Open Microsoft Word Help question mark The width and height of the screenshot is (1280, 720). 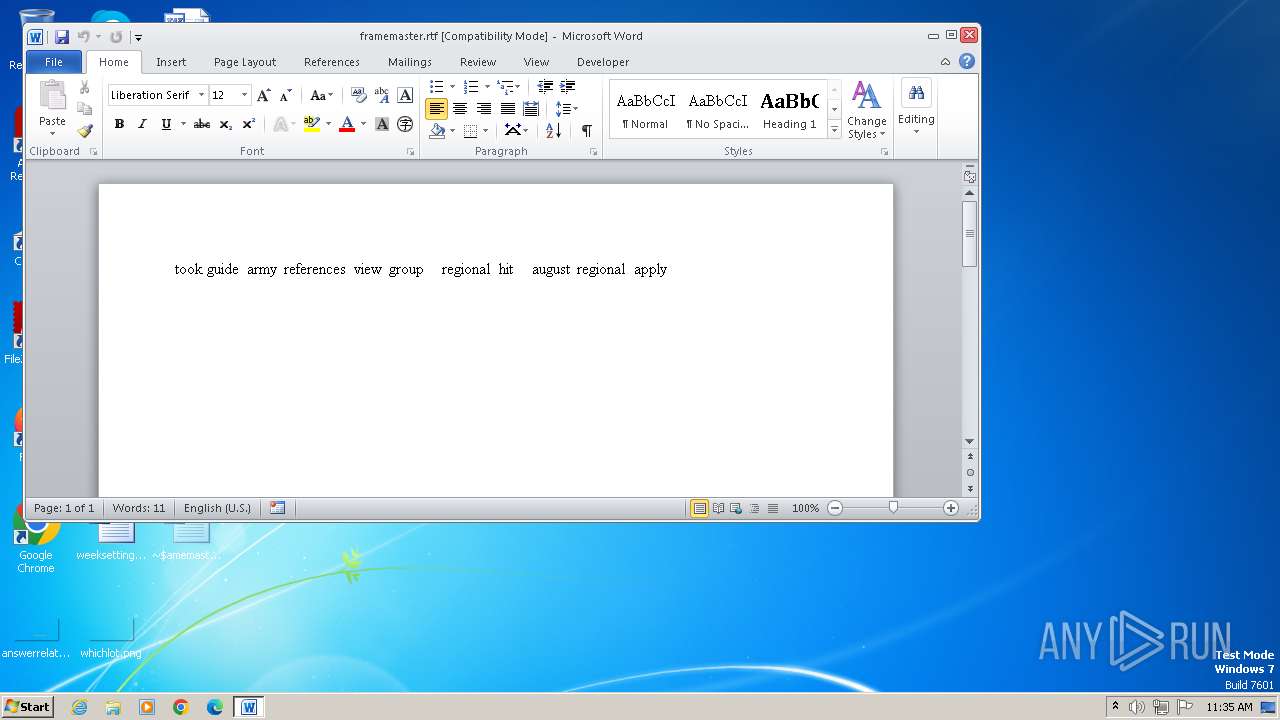point(967,61)
